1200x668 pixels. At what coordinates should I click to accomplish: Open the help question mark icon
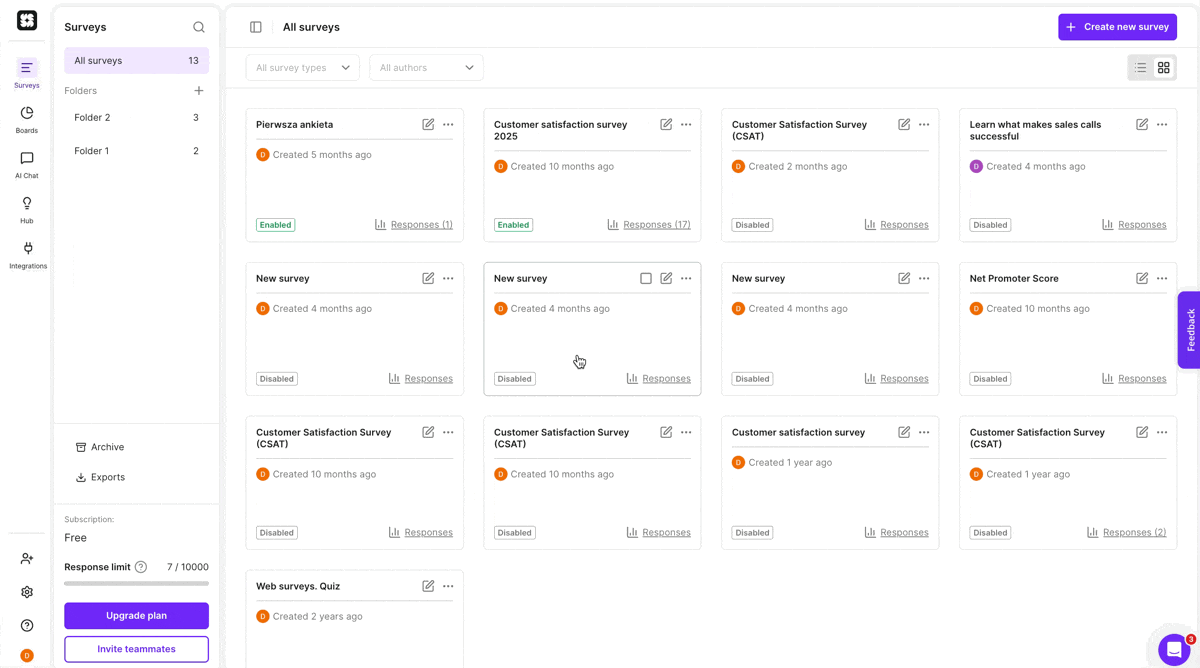click(x=26, y=625)
